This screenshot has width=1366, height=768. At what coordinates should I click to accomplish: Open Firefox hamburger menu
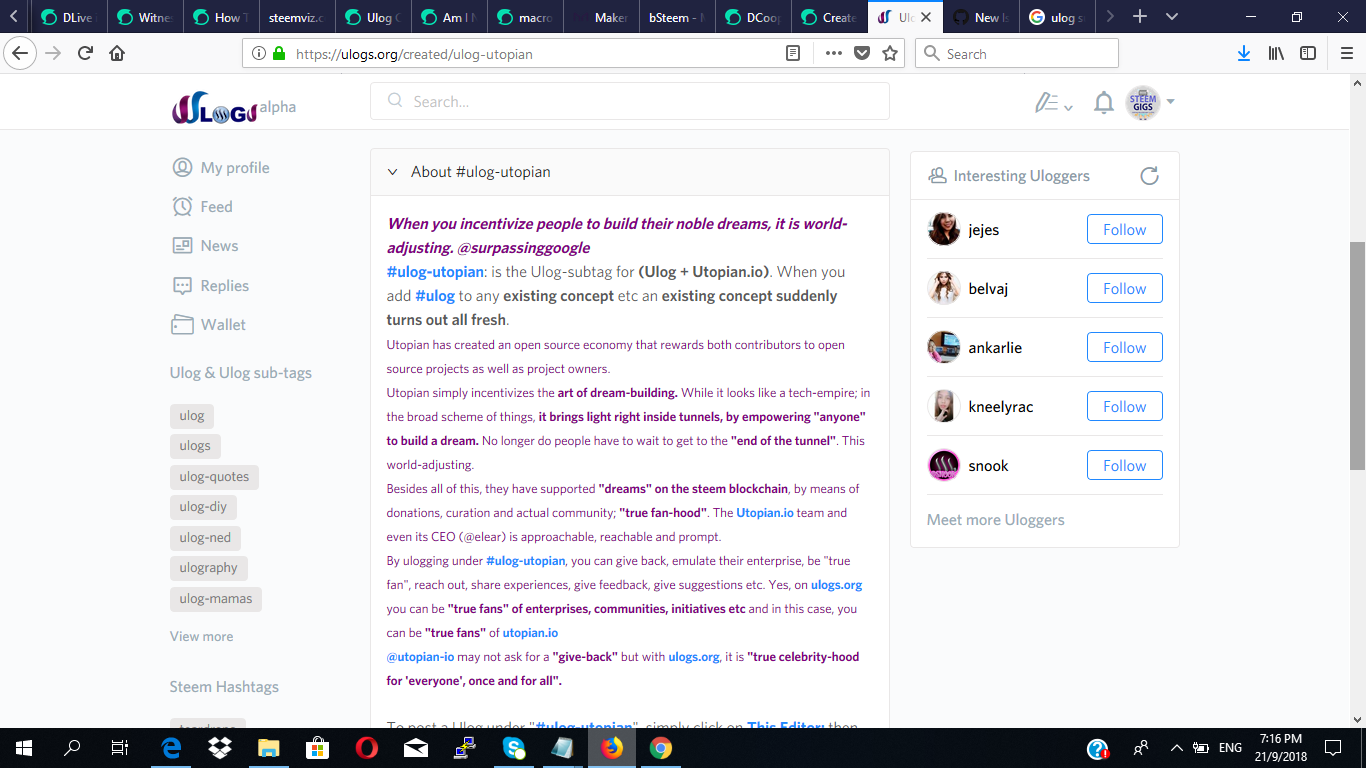click(x=1345, y=54)
